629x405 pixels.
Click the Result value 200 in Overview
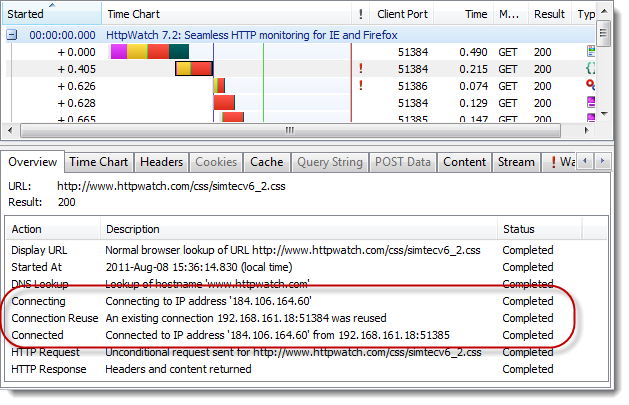67,202
